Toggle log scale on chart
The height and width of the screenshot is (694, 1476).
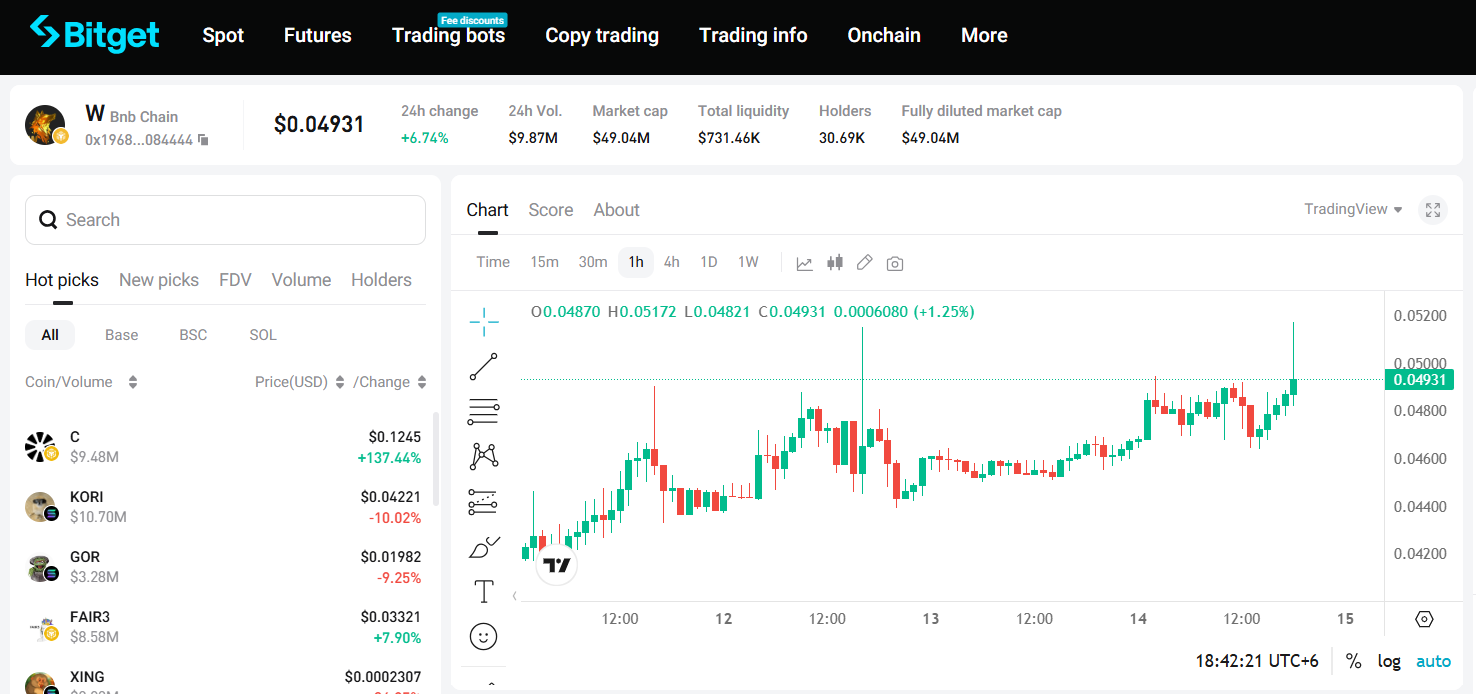[1389, 661]
